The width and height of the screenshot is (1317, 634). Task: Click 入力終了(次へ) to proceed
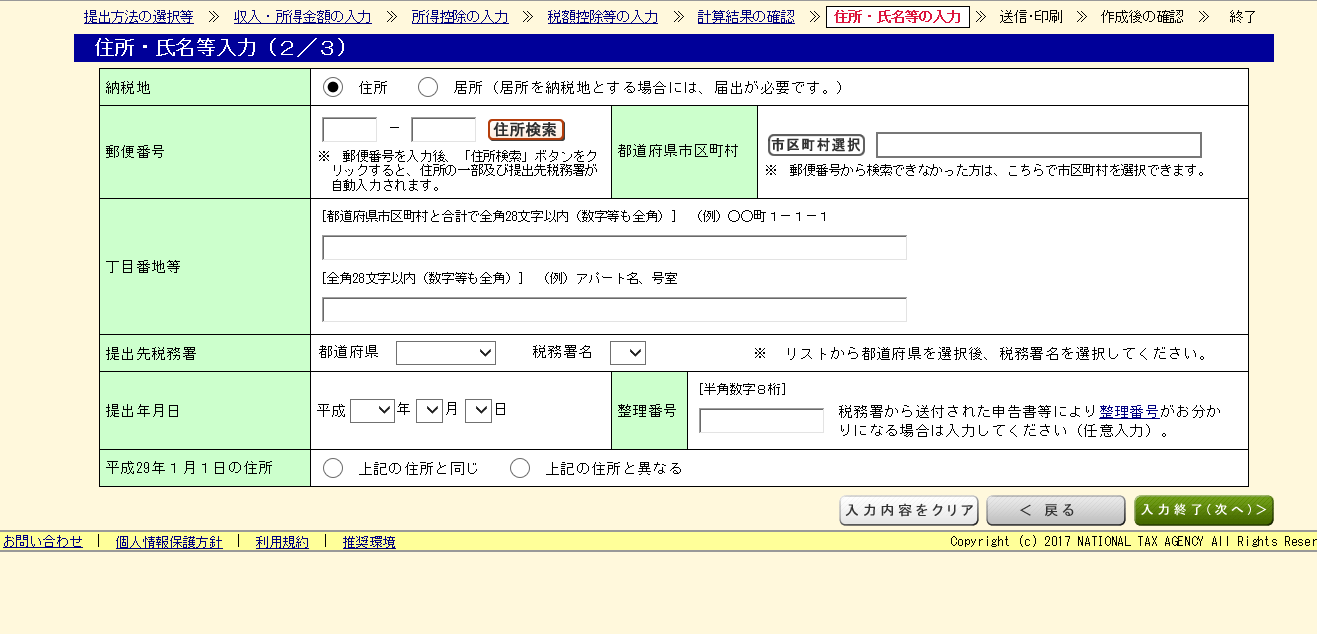point(1203,510)
